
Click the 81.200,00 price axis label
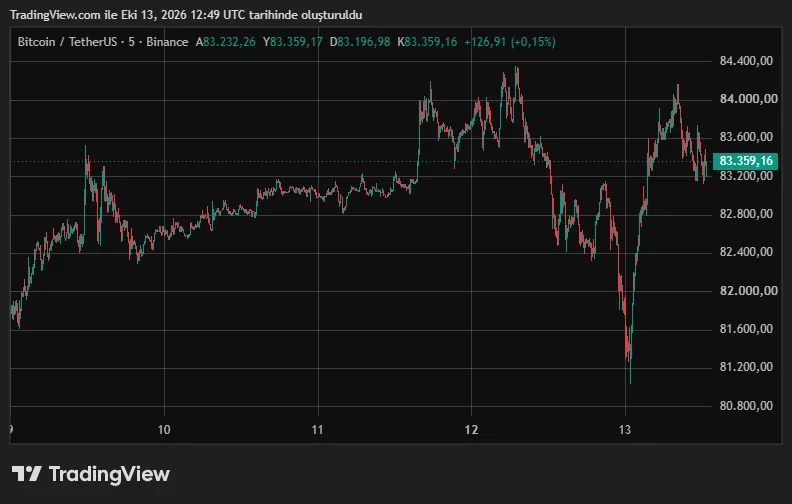click(x=746, y=367)
